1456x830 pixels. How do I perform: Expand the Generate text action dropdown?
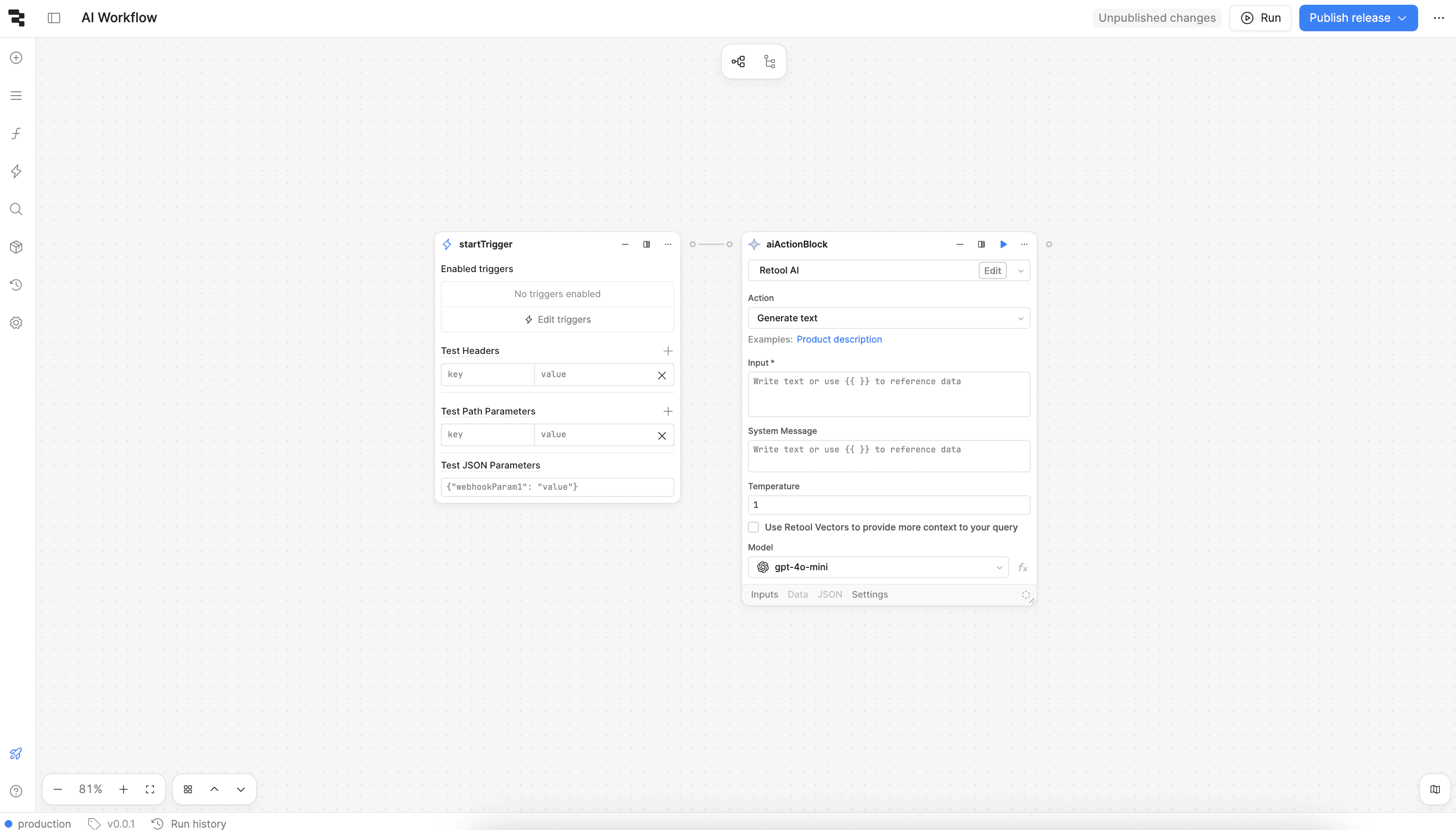tap(888, 318)
